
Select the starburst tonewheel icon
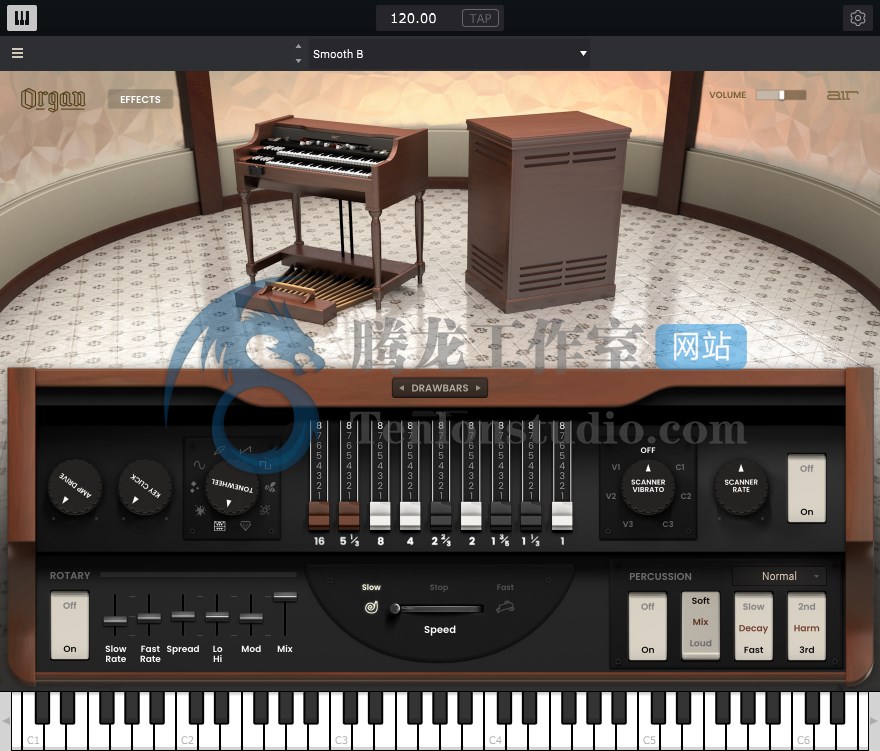point(200,510)
